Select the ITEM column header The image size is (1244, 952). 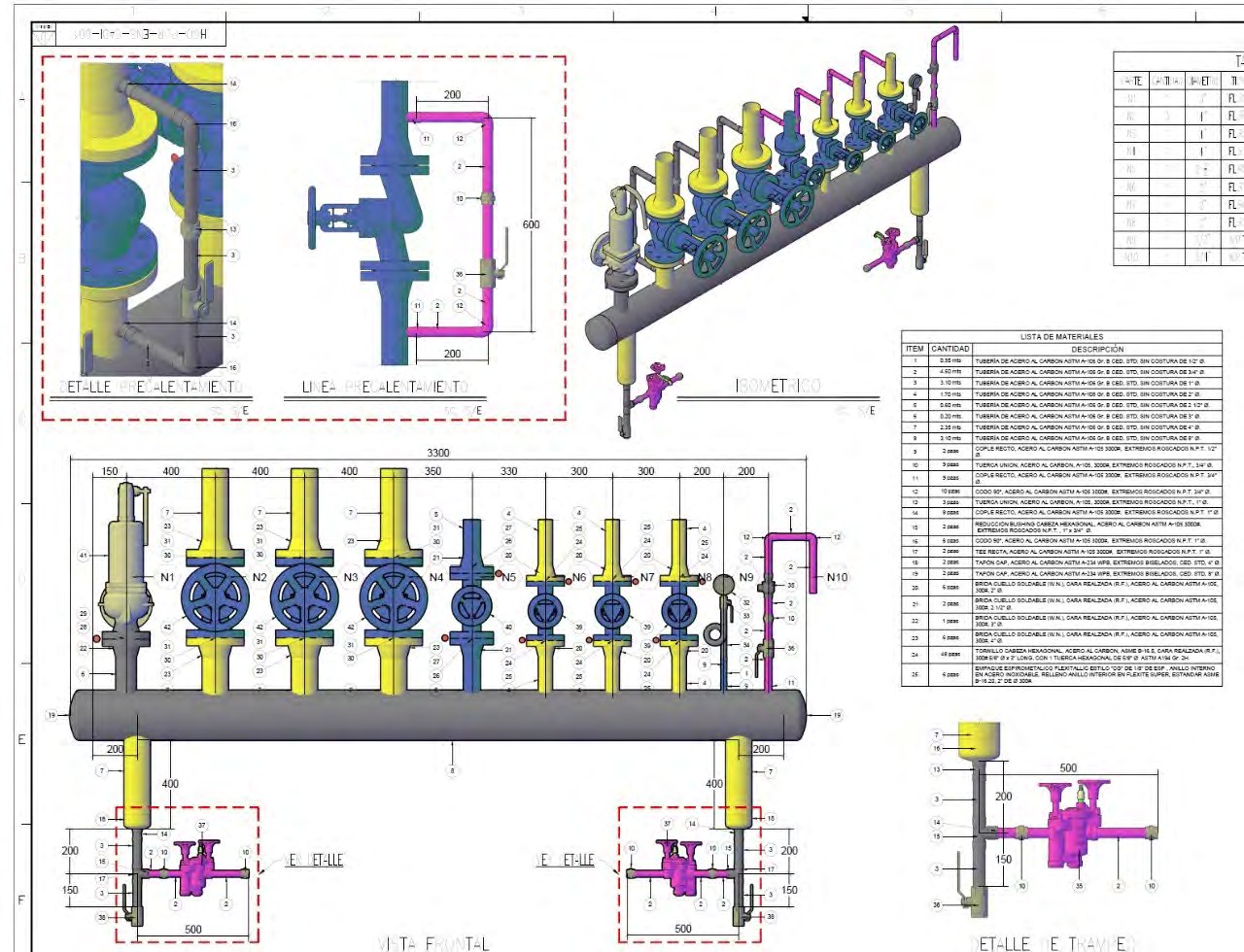(915, 349)
